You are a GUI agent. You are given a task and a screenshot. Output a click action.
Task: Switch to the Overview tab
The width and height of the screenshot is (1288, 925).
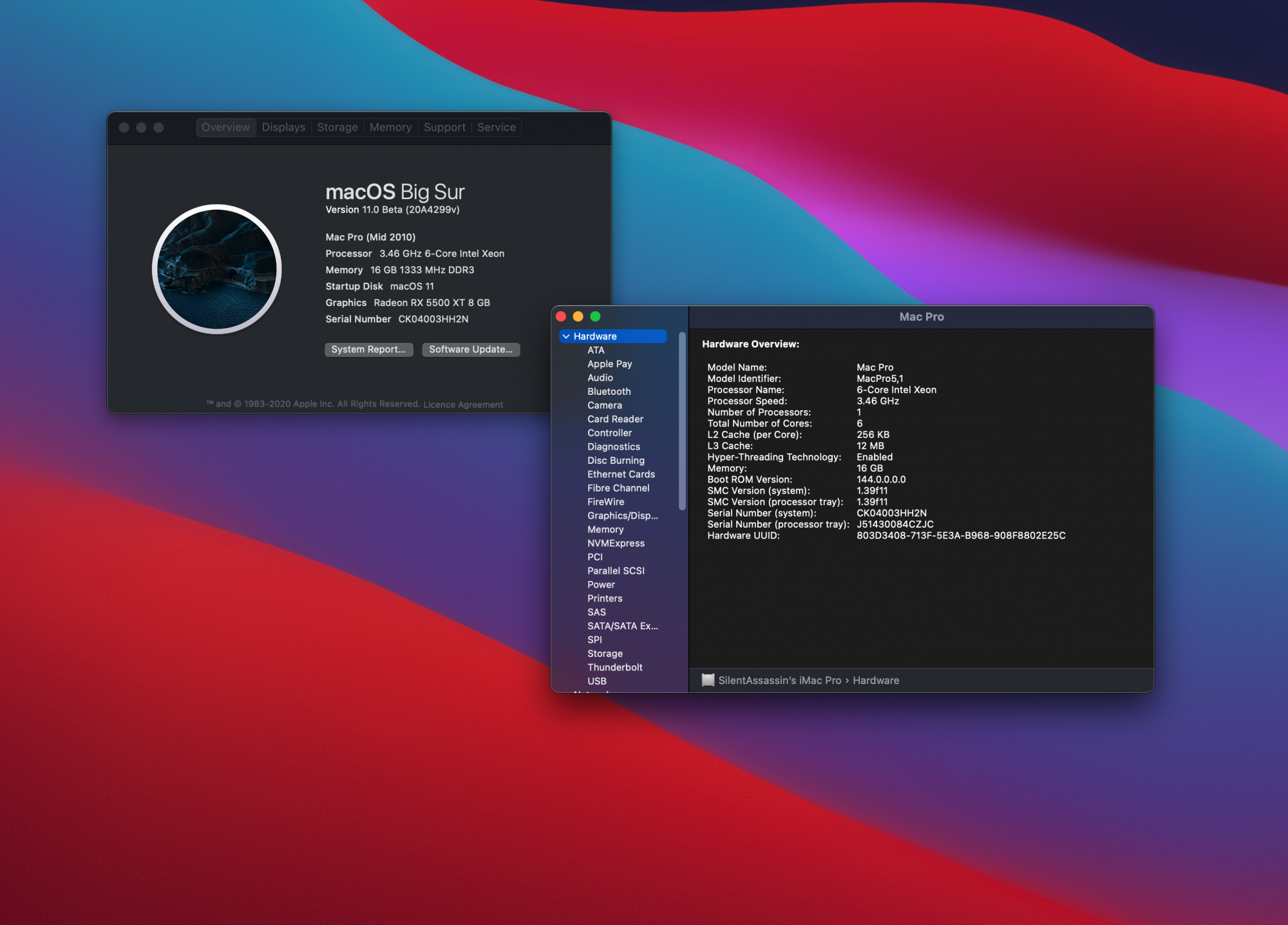[x=225, y=128]
